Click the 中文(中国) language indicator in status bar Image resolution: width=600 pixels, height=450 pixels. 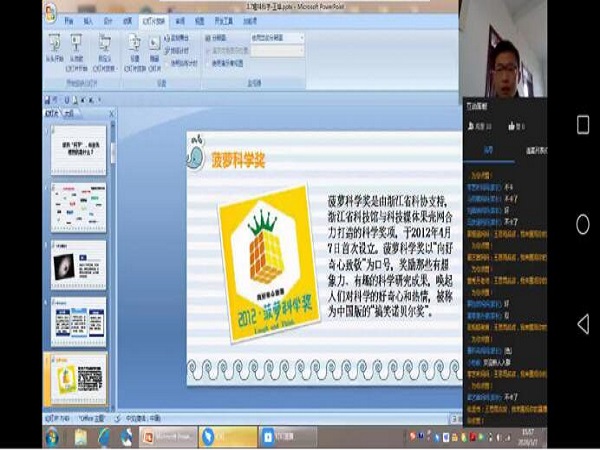(x=143, y=418)
